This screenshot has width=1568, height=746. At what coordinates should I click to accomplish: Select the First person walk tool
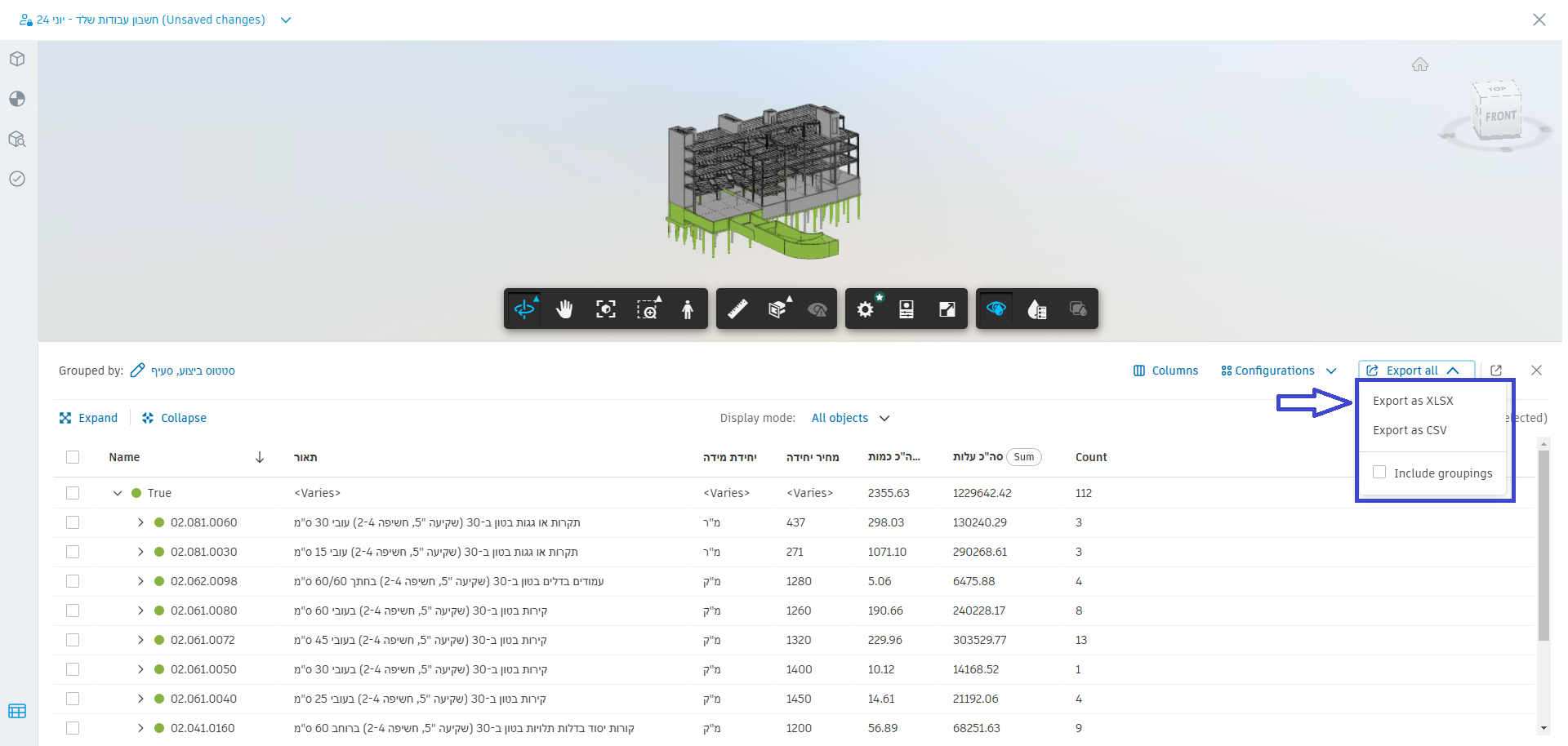(688, 309)
